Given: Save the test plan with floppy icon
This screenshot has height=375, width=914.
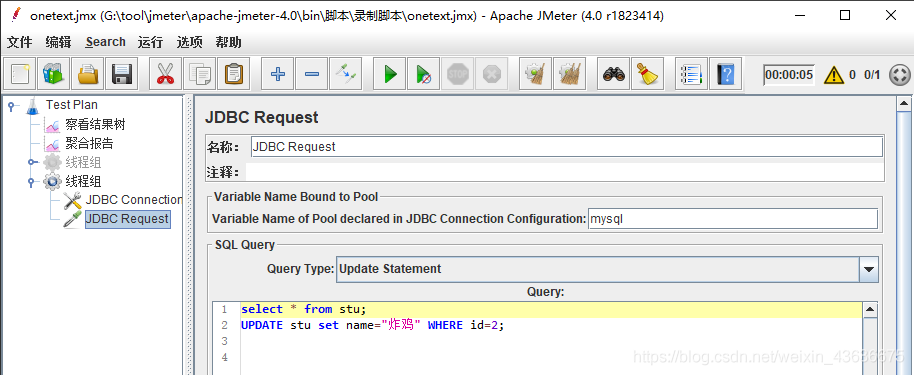Looking at the screenshot, I should coord(122,74).
